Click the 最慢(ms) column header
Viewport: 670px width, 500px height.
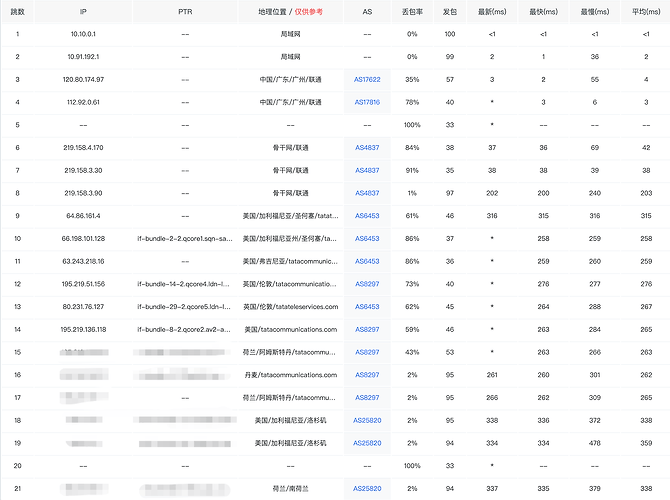pyautogui.click(x=595, y=12)
